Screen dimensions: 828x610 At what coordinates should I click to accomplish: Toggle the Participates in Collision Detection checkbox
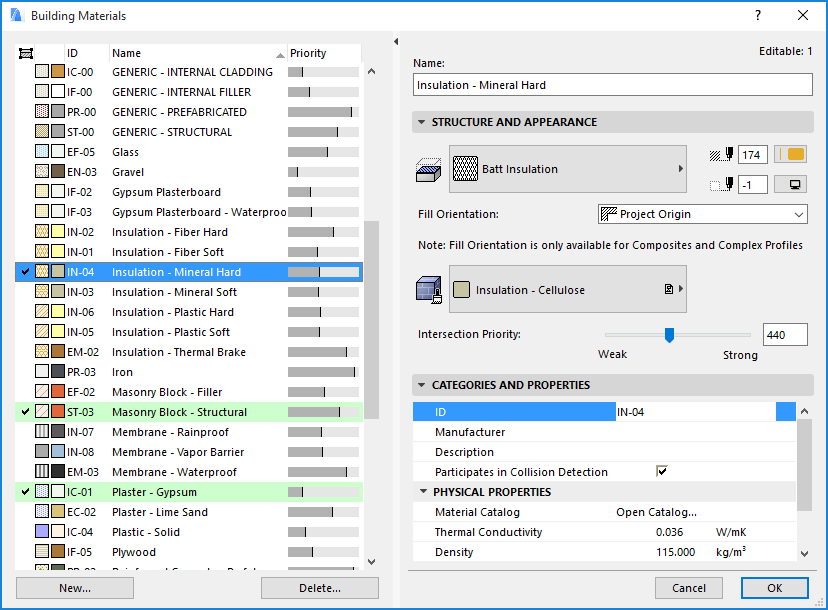click(662, 471)
